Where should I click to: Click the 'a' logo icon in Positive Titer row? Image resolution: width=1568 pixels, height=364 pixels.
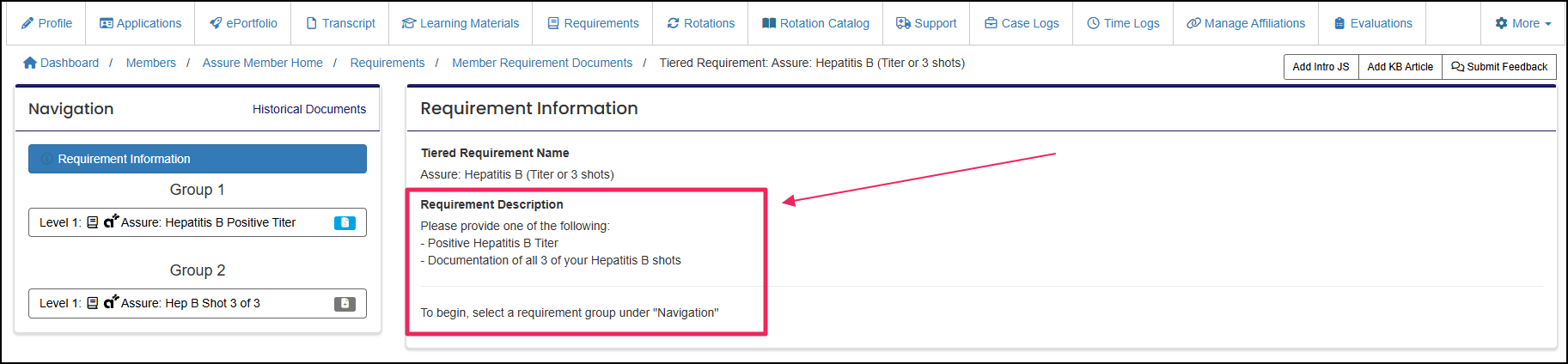111,221
